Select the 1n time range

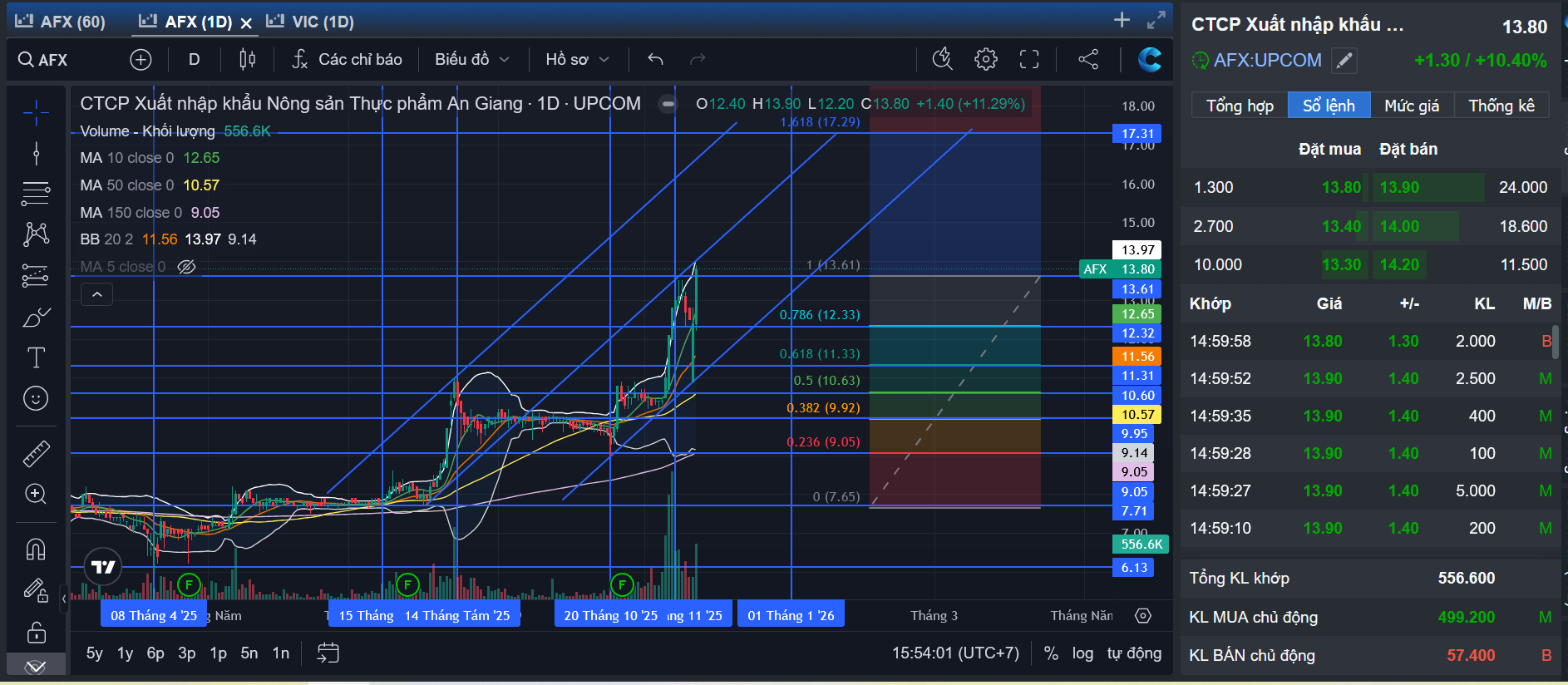[281, 653]
